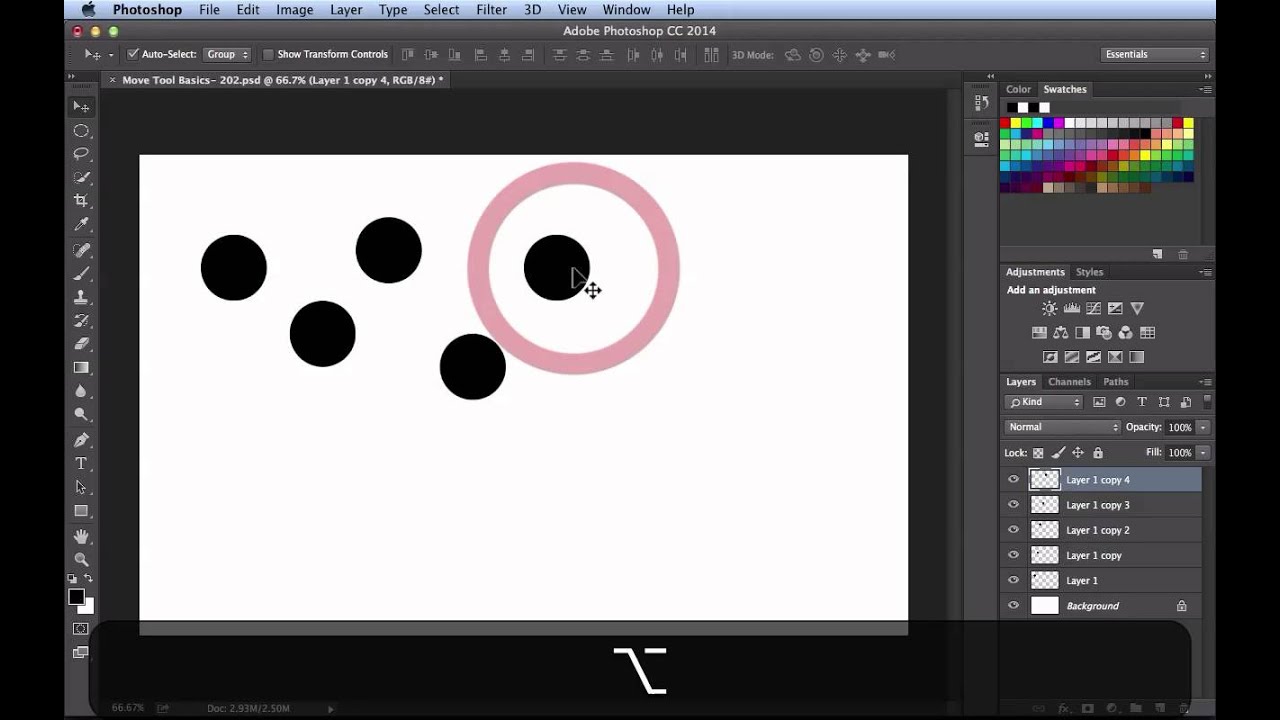Switch to the Paths tab
Image resolution: width=1280 pixels, height=720 pixels.
pos(1116,382)
